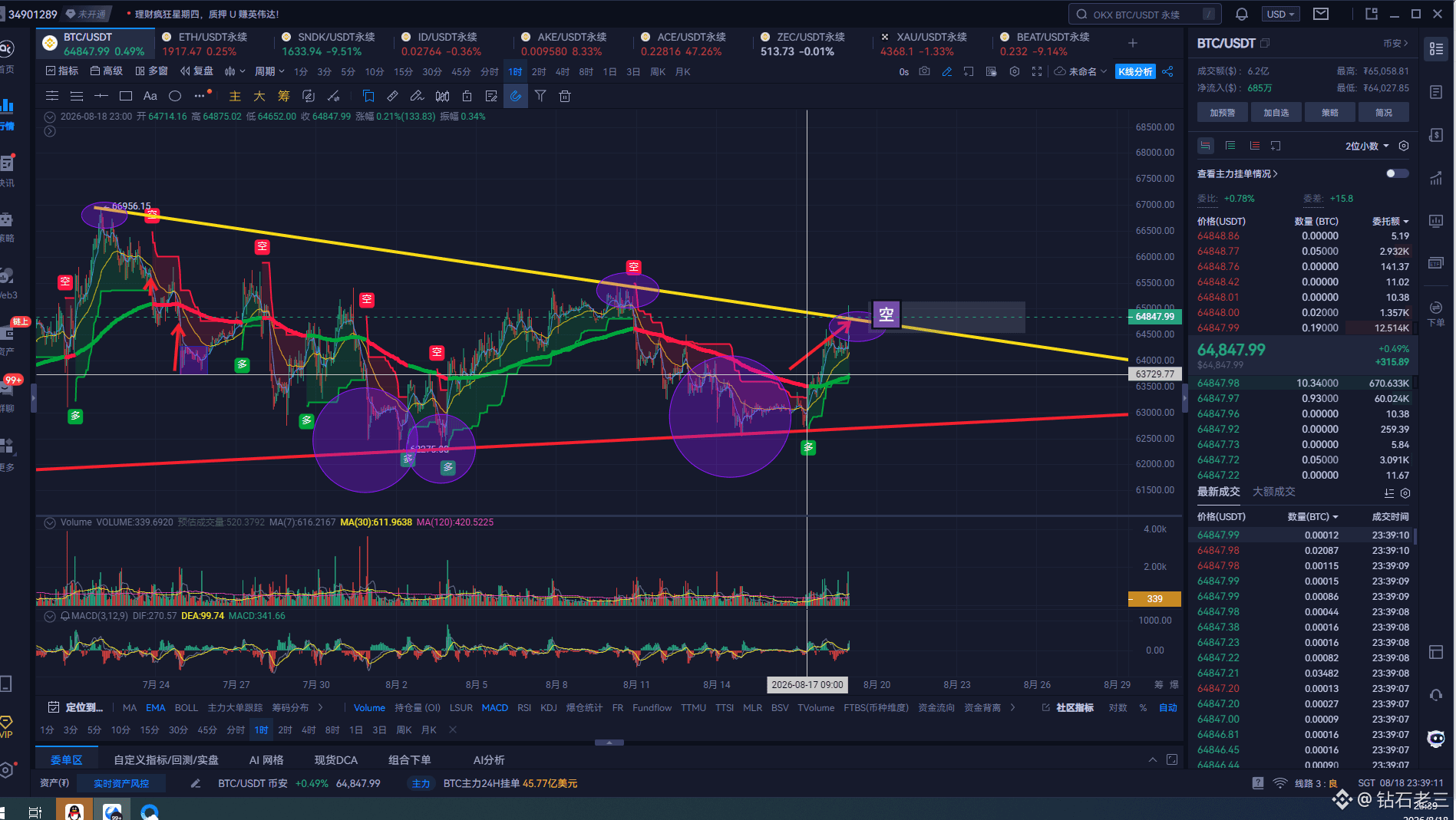
Task: Open the candlestick chart type dropdown
Action: (x=234, y=71)
